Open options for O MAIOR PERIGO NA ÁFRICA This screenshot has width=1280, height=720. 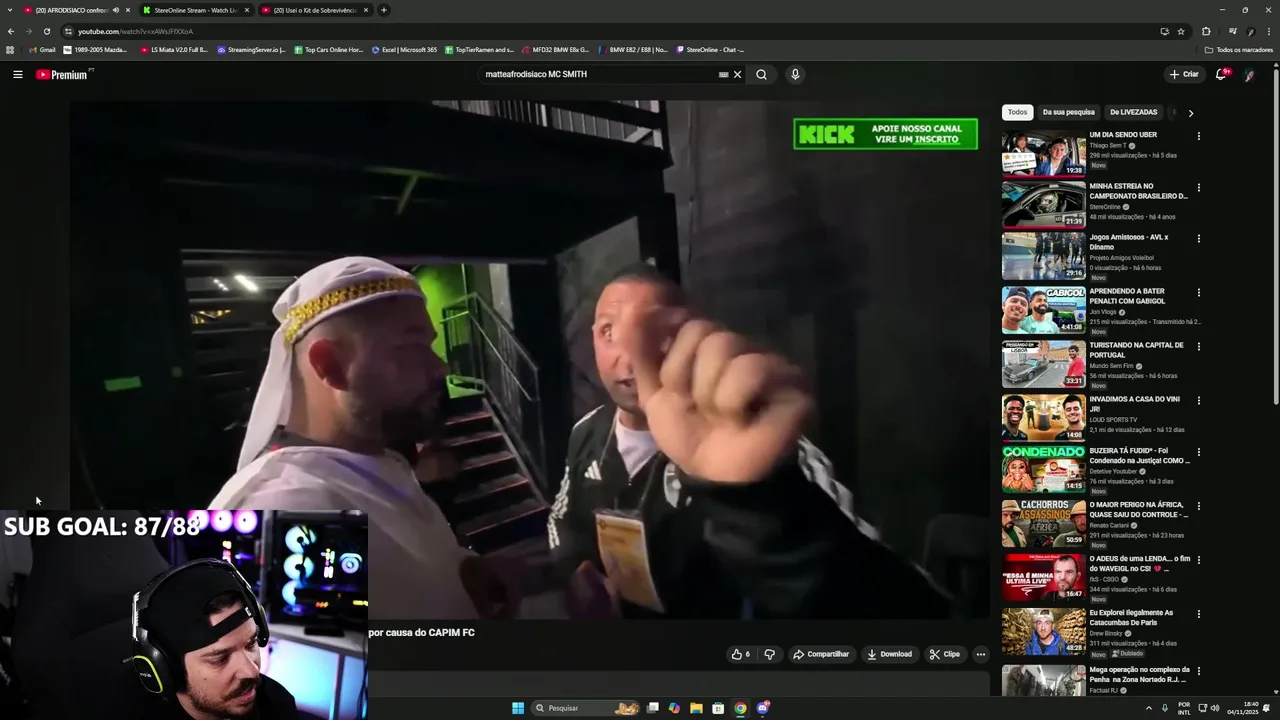tap(1198, 506)
